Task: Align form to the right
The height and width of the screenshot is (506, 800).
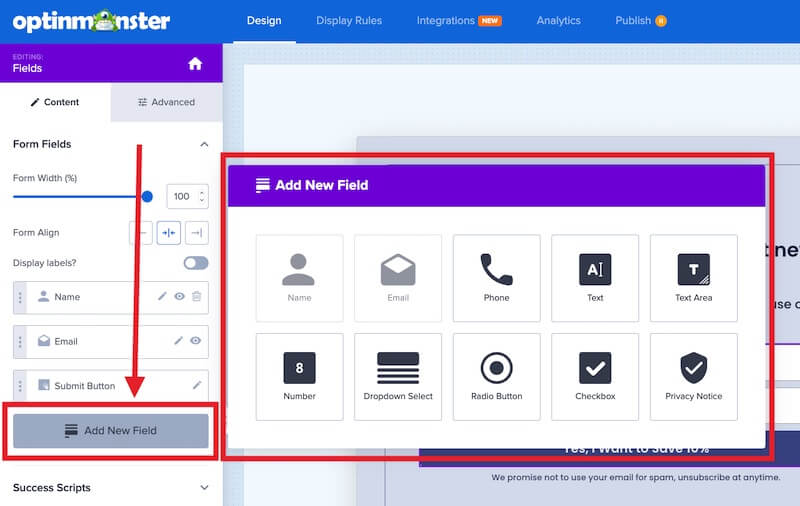Action: [197, 233]
